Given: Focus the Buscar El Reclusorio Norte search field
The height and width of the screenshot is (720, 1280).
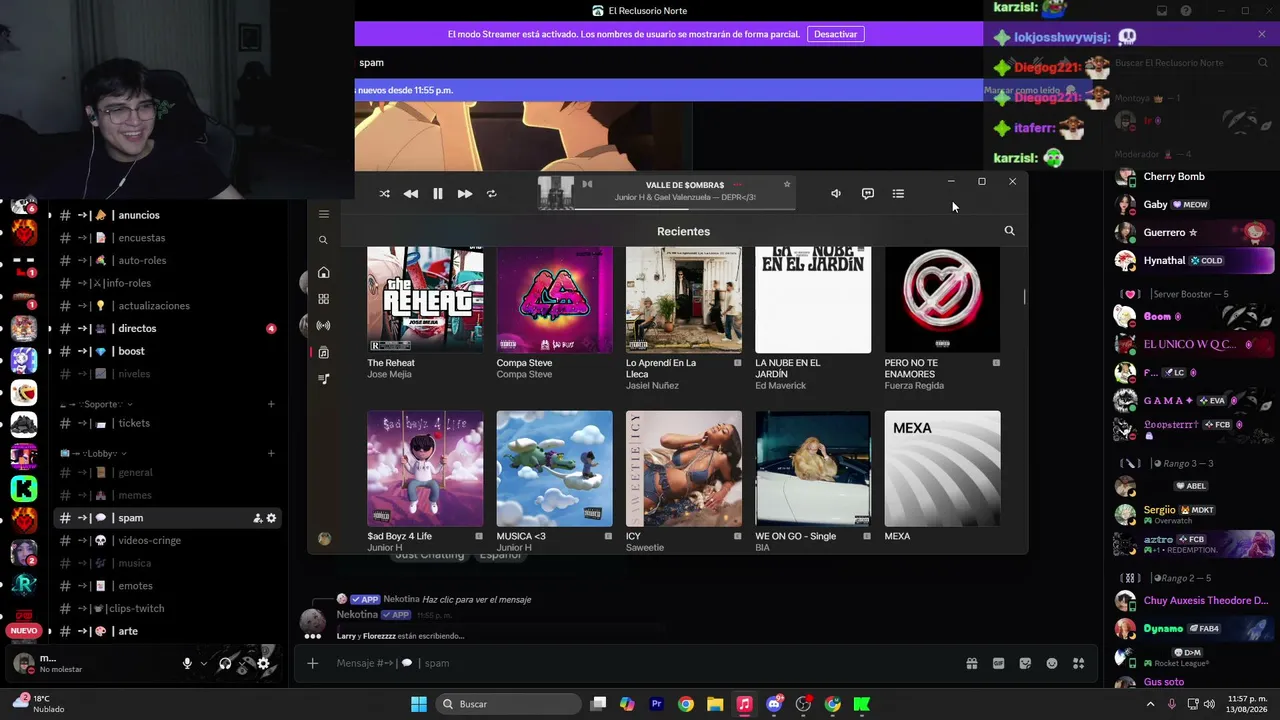Looking at the screenshot, I should tap(1189, 63).
